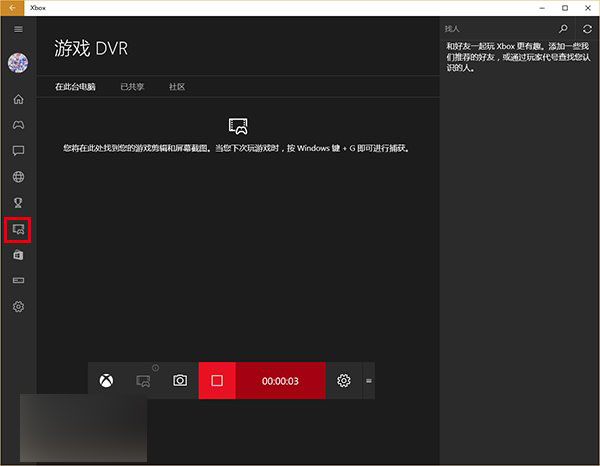600x466 pixels.
Task: Take a screenshot with camera icon
Action: click(x=180, y=381)
